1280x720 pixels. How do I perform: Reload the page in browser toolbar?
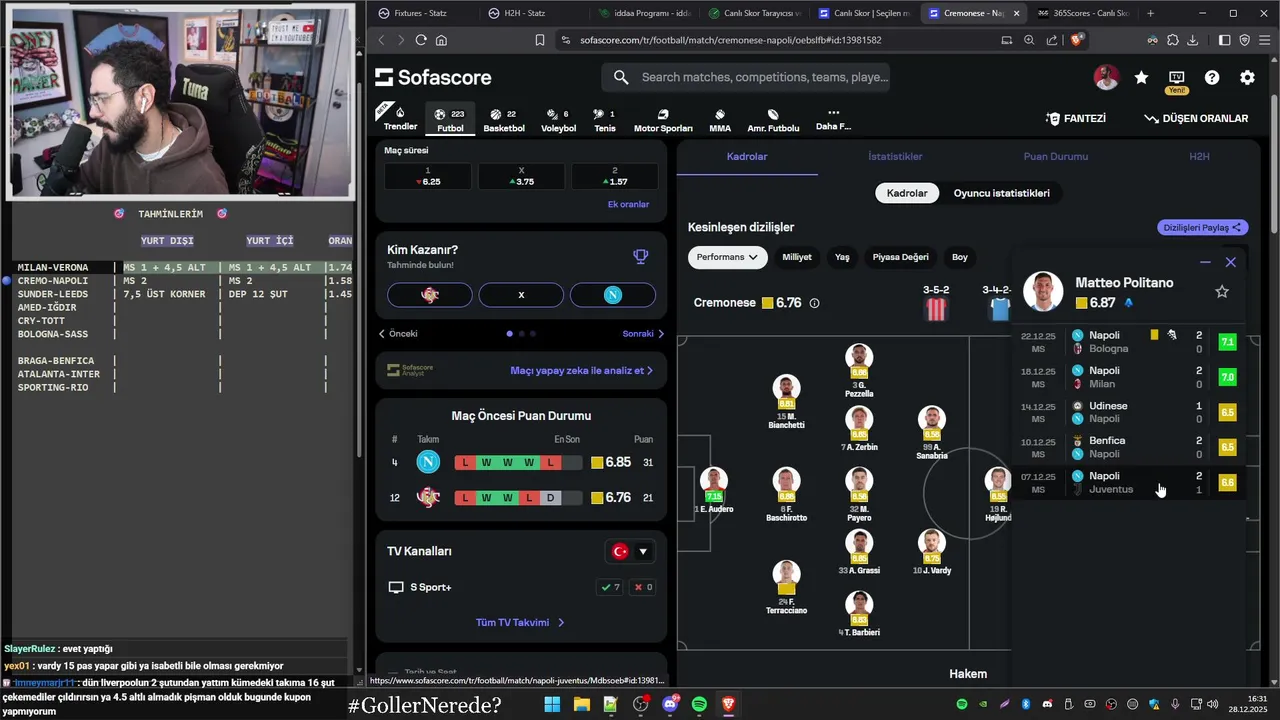[421, 40]
